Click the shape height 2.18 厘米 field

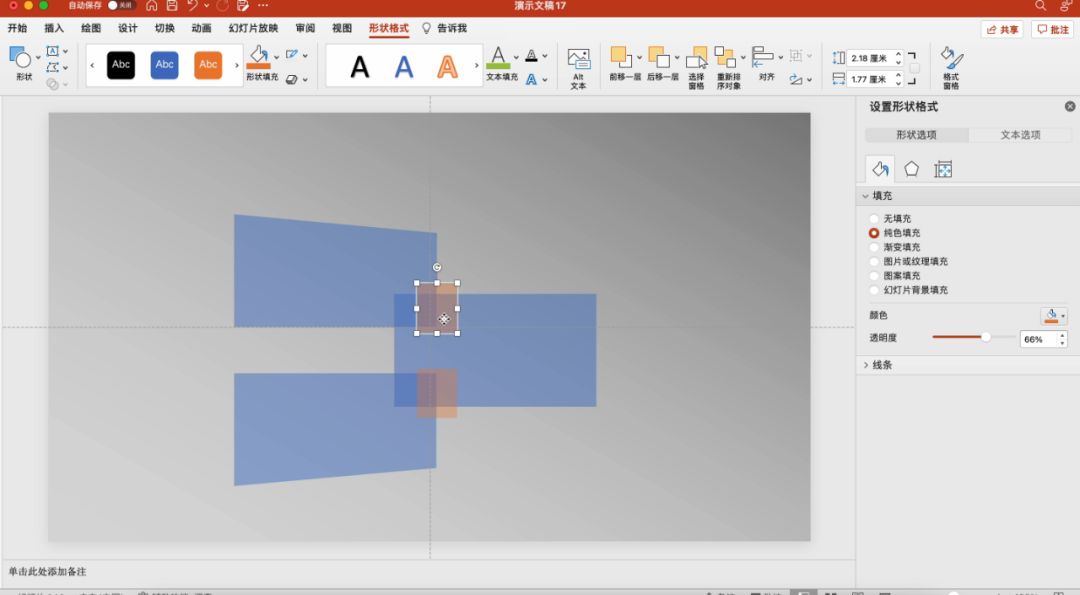870,58
